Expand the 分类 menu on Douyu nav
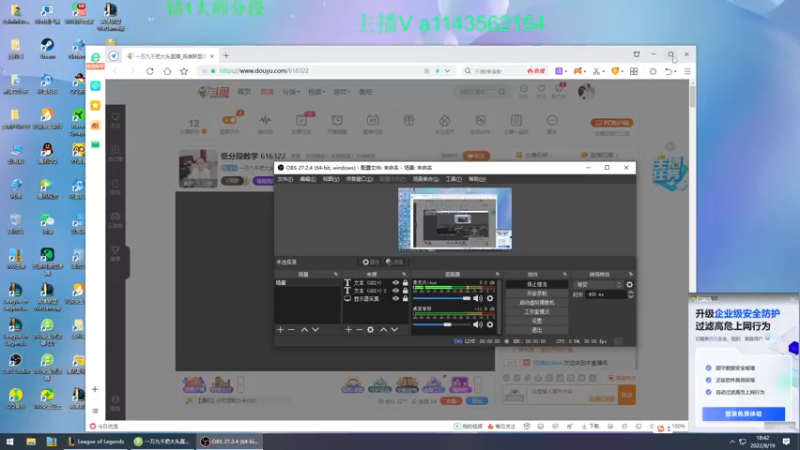Image resolution: width=800 pixels, height=450 pixels. (x=289, y=92)
